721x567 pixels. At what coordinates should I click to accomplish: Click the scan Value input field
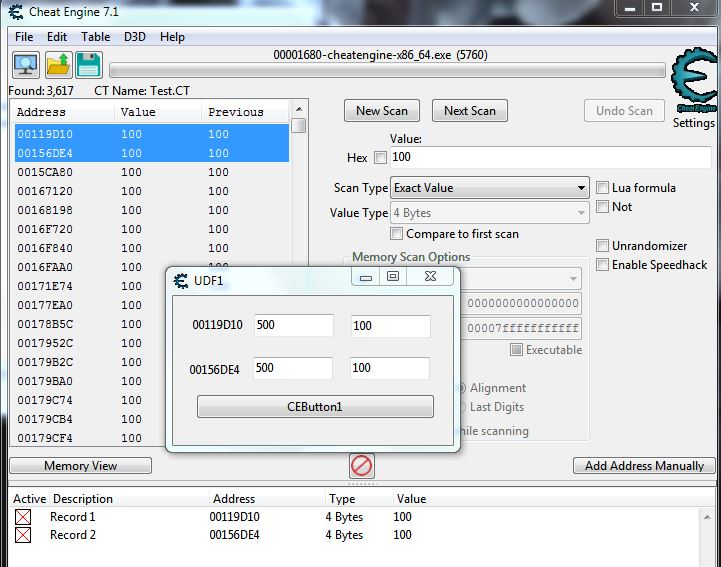(550, 158)
